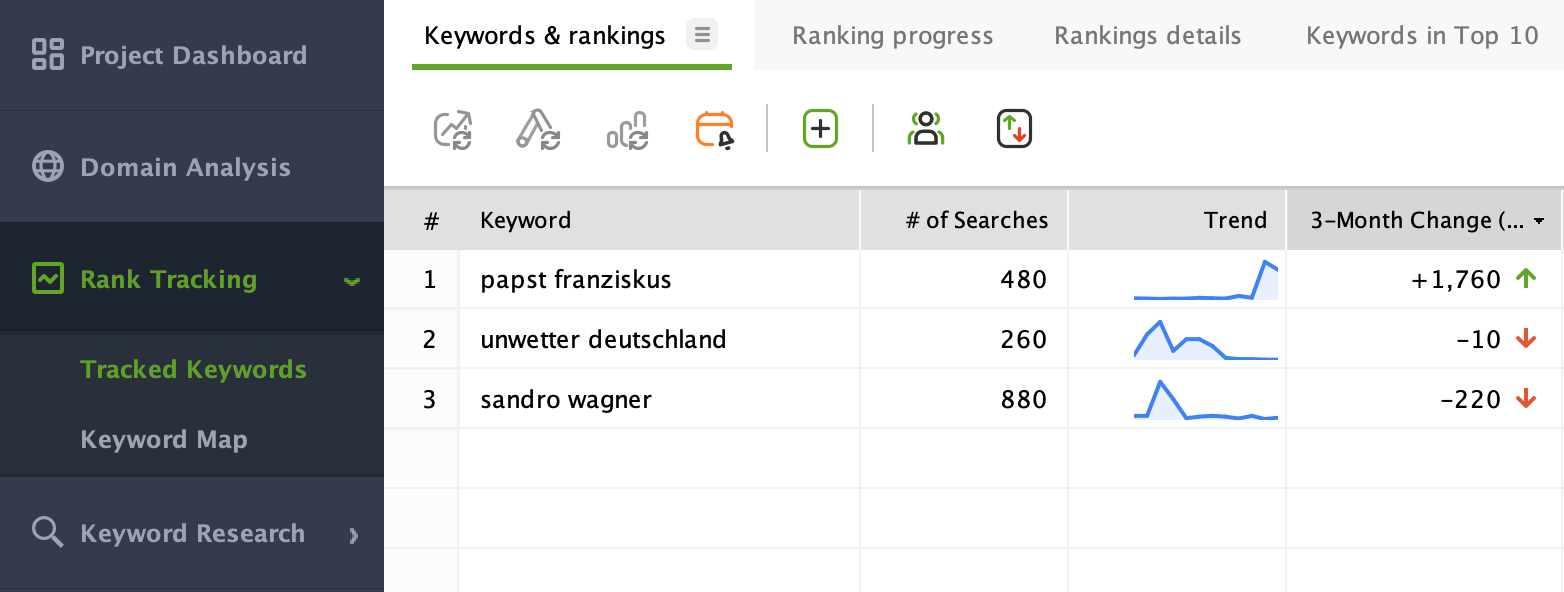The height and width of the screenshot is (592, 1564).
Task: Select Tracked Keywords in sidebar
Action: (193, 370)
